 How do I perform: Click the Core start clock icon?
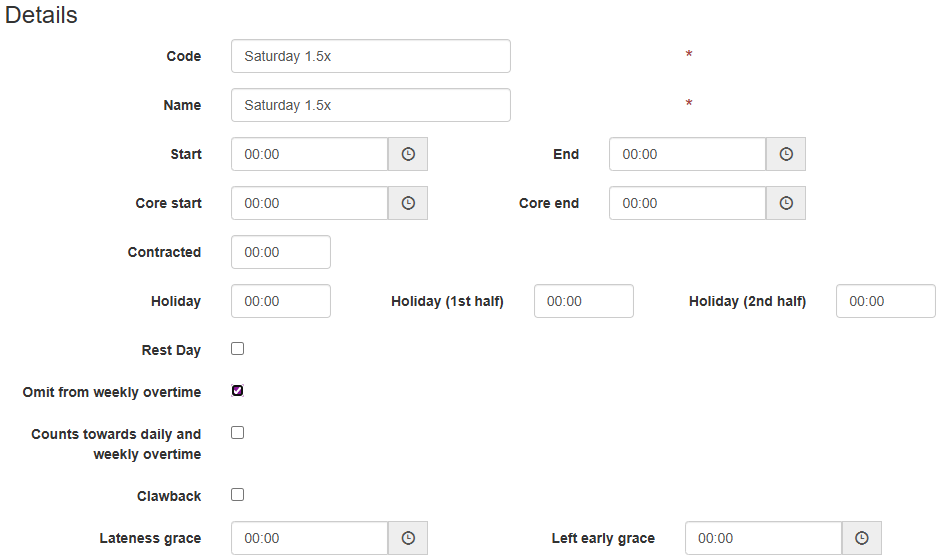[408, 203]
